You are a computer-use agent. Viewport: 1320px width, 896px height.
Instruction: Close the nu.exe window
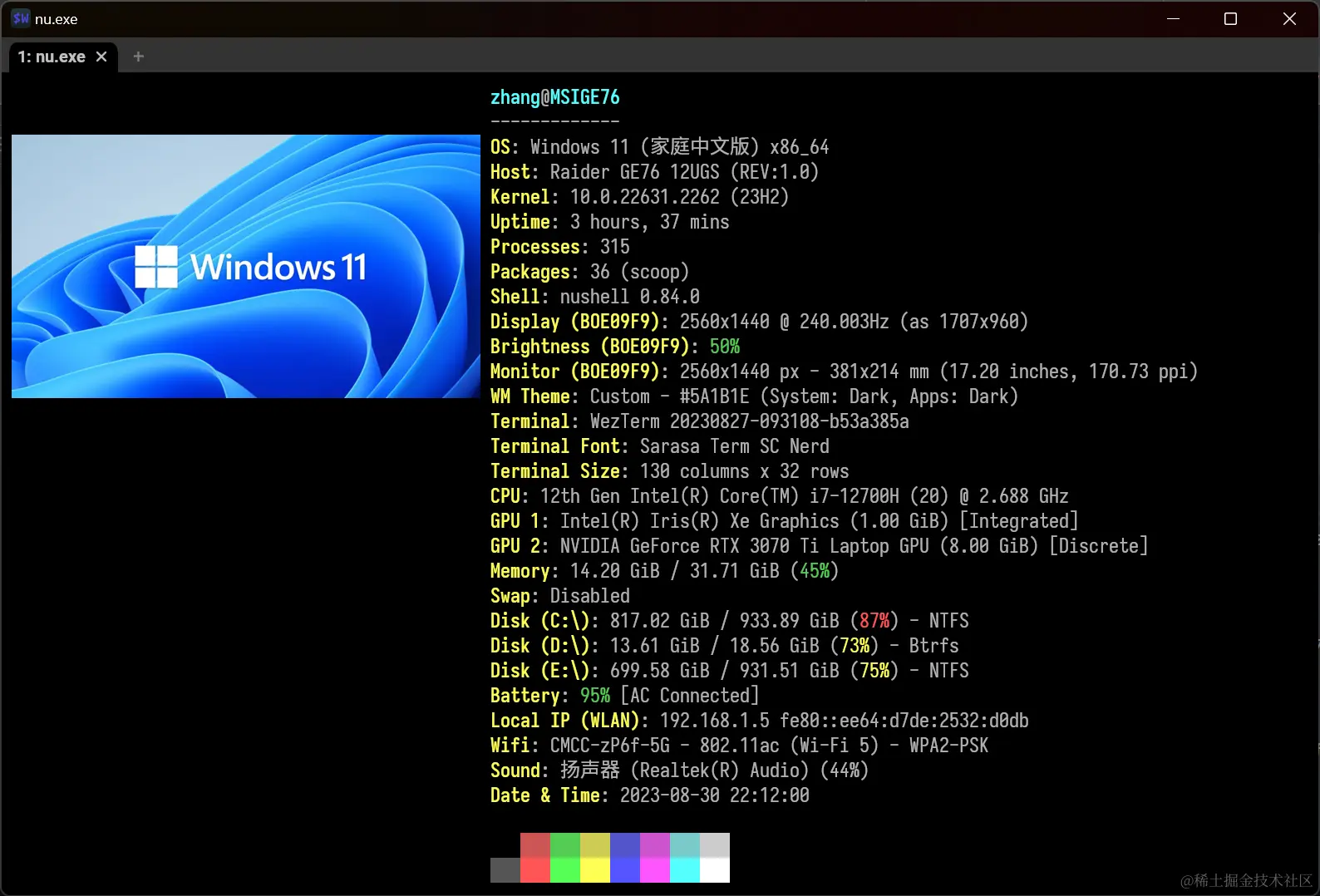1289,18
